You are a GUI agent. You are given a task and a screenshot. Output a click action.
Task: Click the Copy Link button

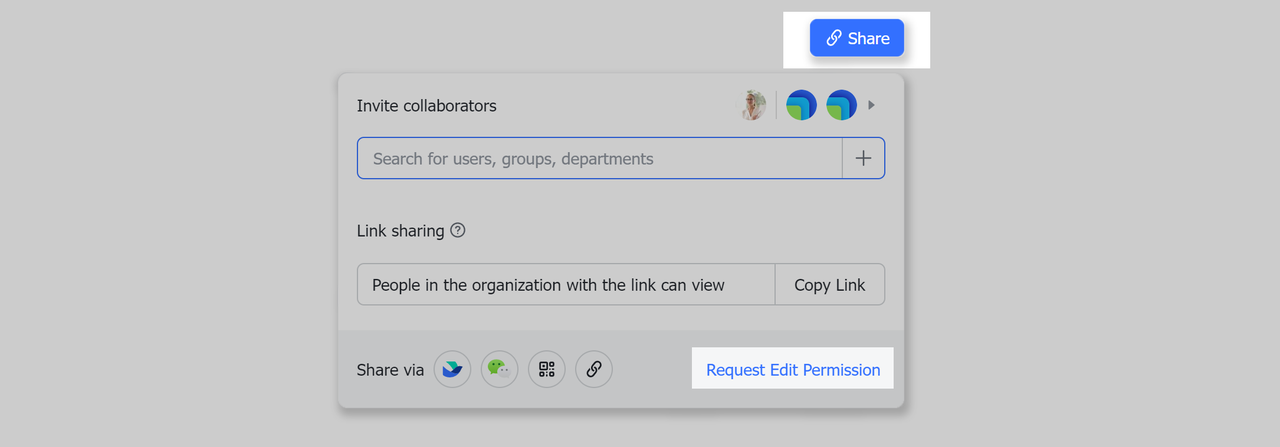[x=829, y=285]
